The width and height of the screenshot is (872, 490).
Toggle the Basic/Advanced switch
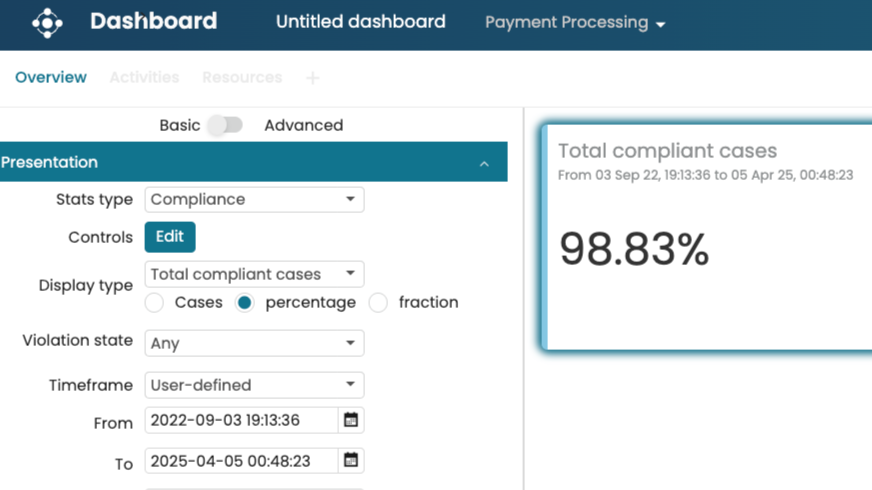[225, 125]
